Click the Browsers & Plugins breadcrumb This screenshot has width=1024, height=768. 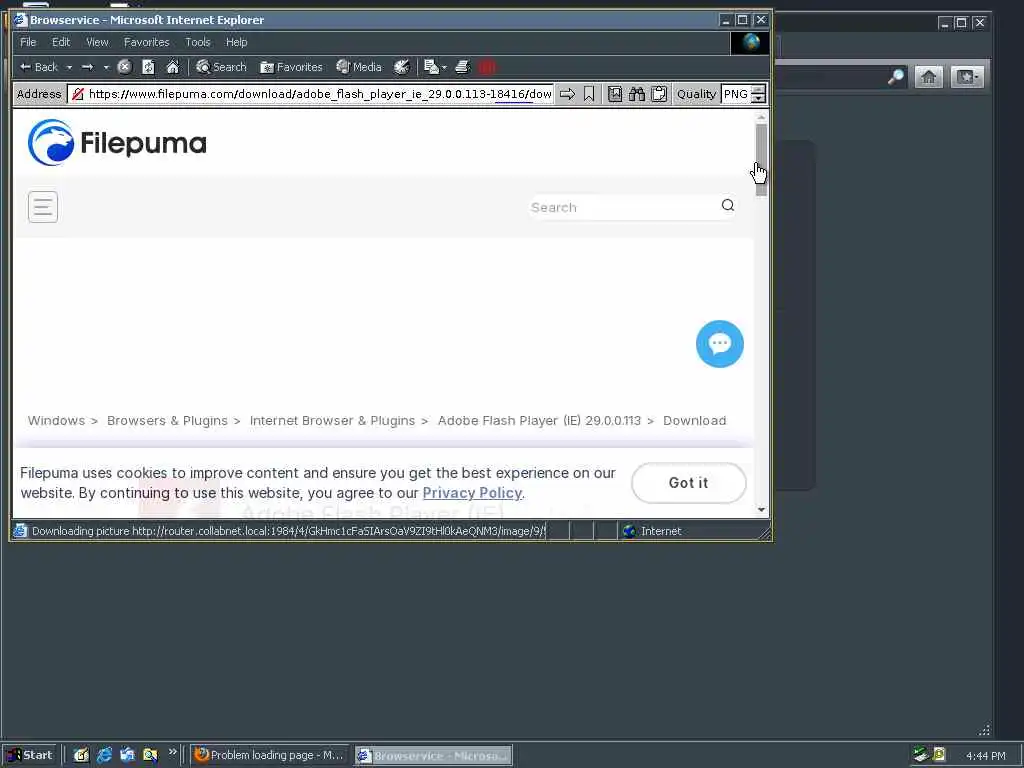pos(167,421)
